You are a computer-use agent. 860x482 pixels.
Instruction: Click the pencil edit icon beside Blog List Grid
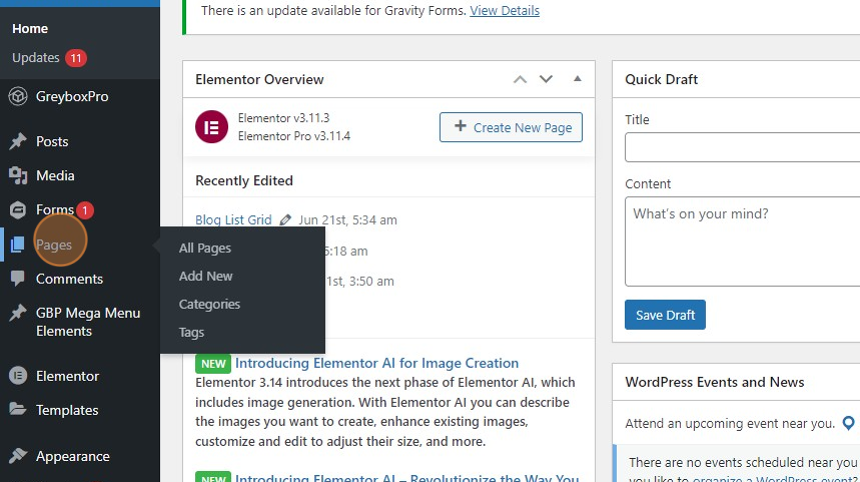point(285,220)
